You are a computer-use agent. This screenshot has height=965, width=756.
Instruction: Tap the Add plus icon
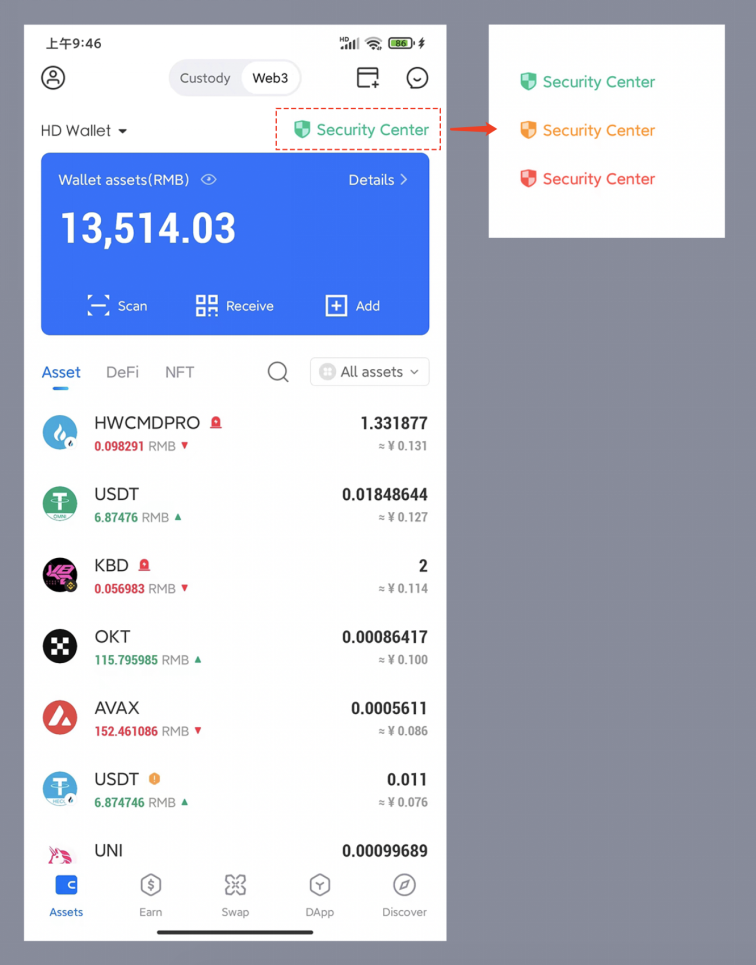[336, 305]
